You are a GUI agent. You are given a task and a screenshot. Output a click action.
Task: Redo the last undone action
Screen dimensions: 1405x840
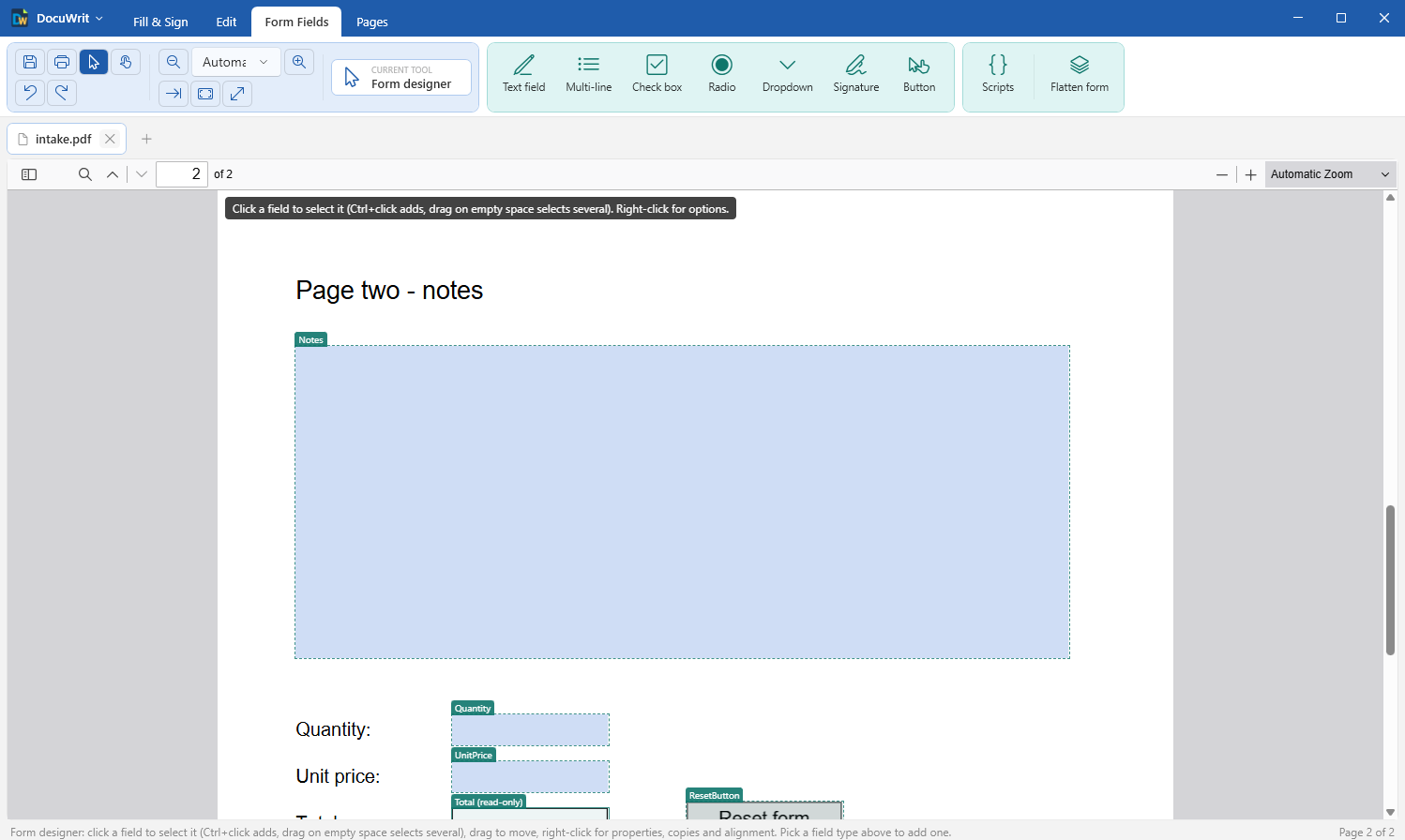(x=62, y=92)
